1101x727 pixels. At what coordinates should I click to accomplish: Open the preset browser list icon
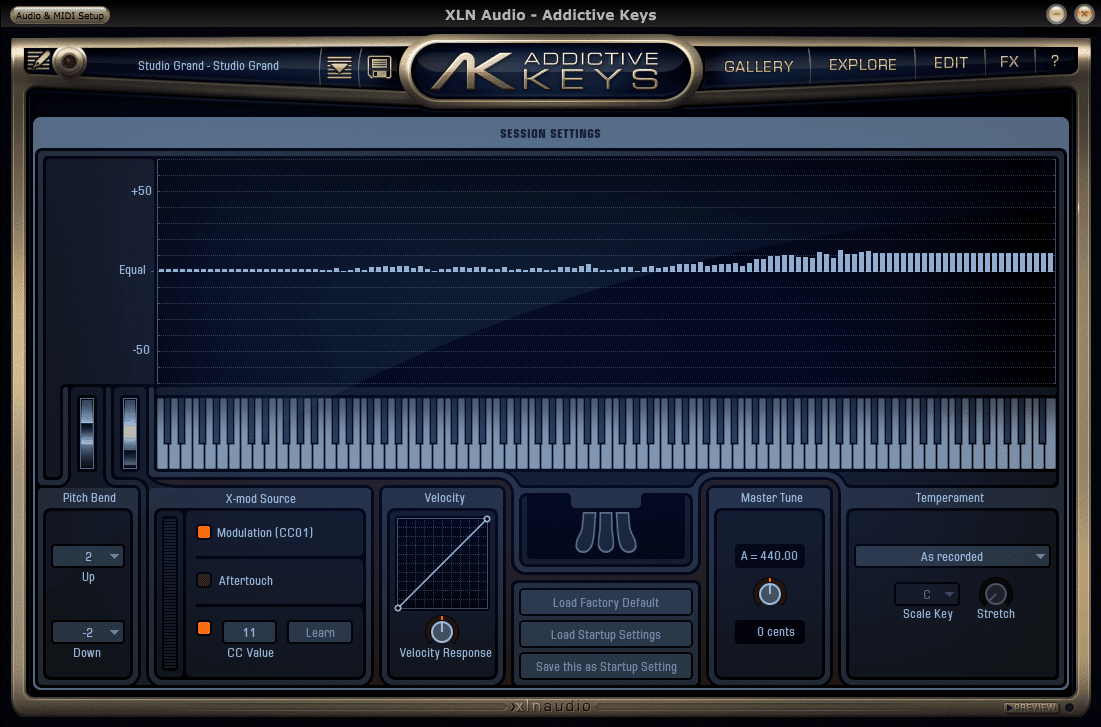(x=339, y=67)
